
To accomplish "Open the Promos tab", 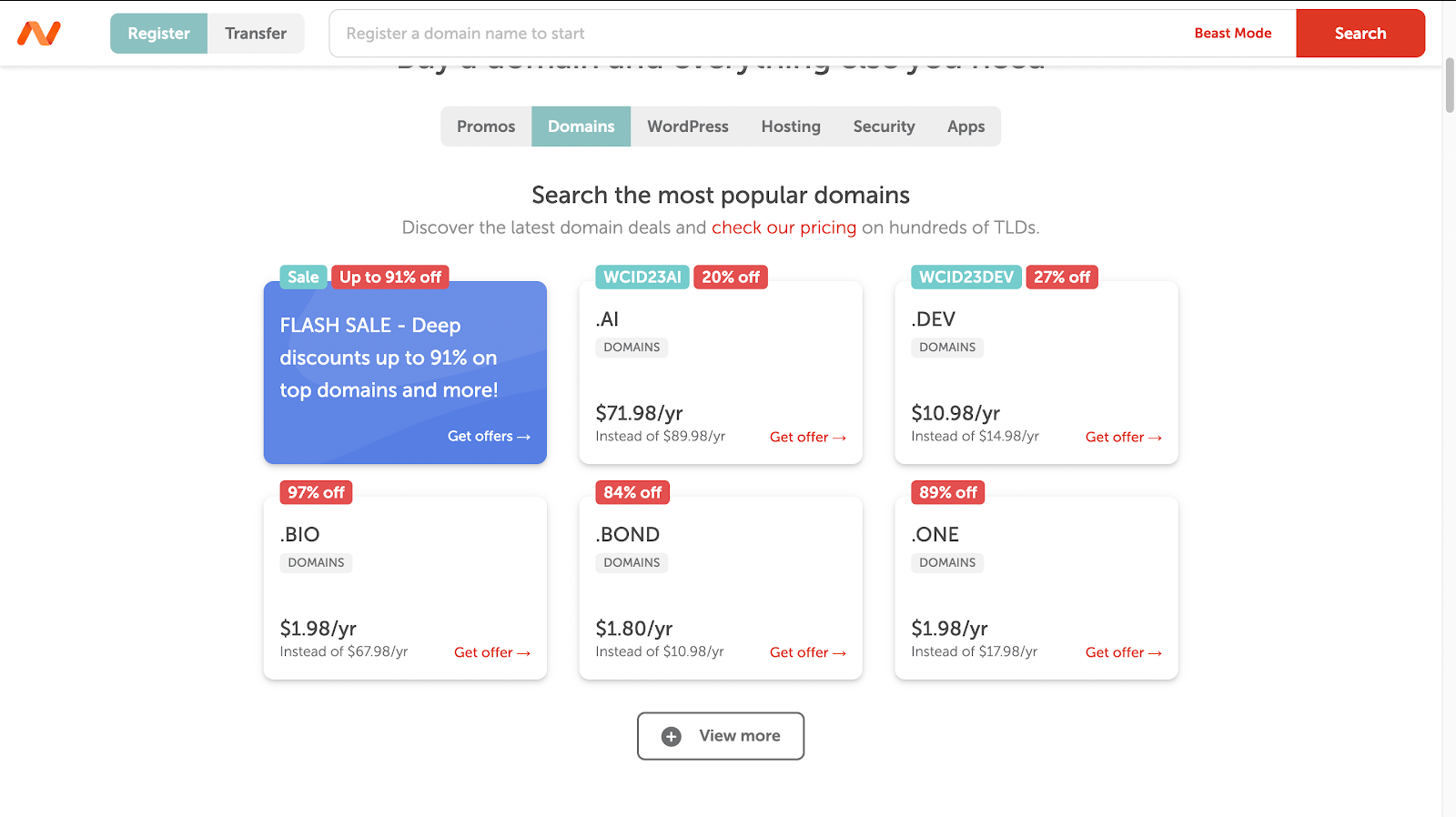I will click(x=486, y=126).
